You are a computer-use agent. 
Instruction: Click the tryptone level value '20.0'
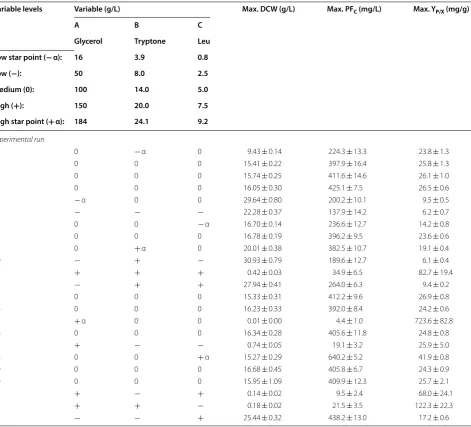pos(141,106)
